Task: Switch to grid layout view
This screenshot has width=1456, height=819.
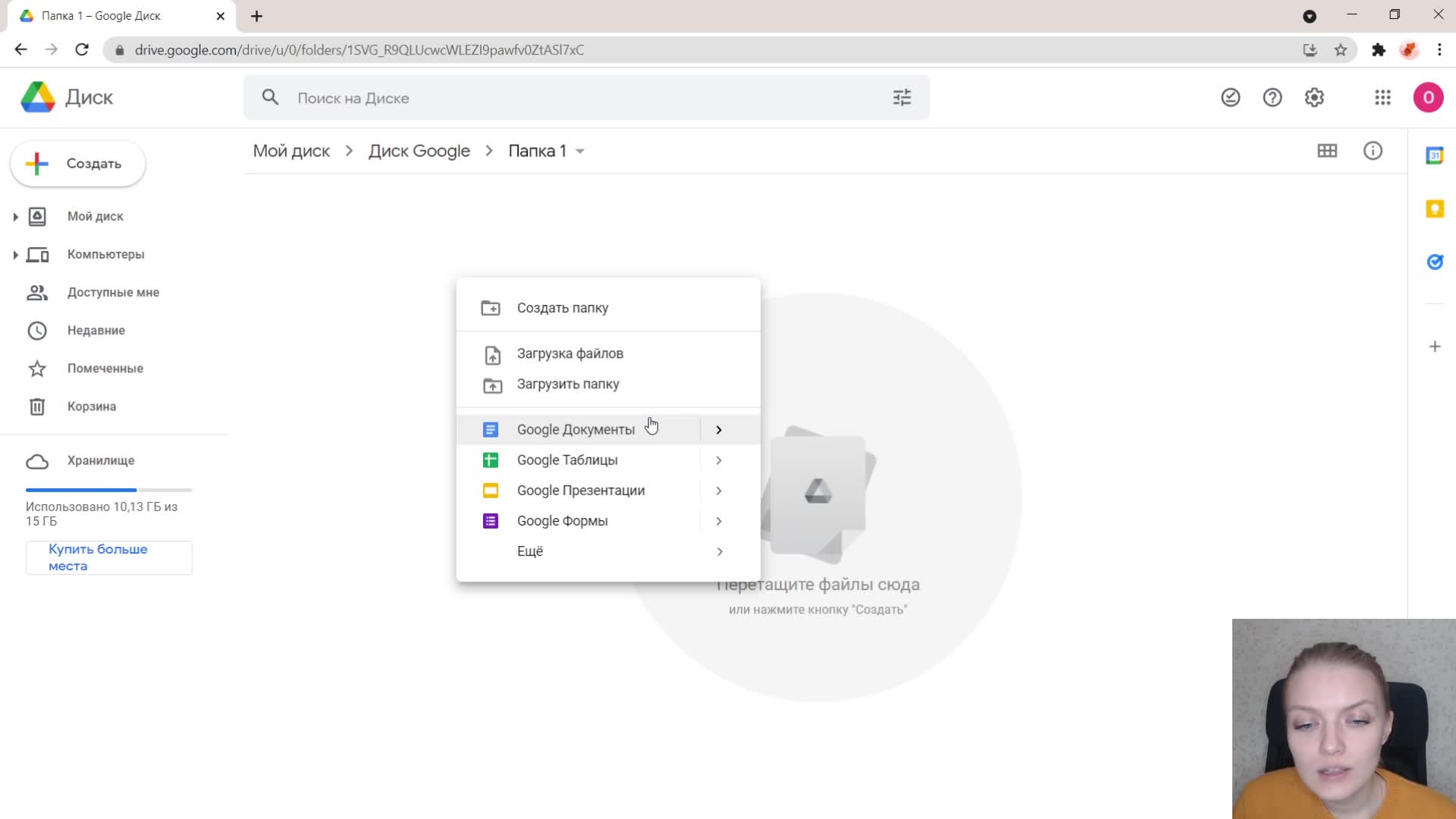Action: pos(1327,151)
